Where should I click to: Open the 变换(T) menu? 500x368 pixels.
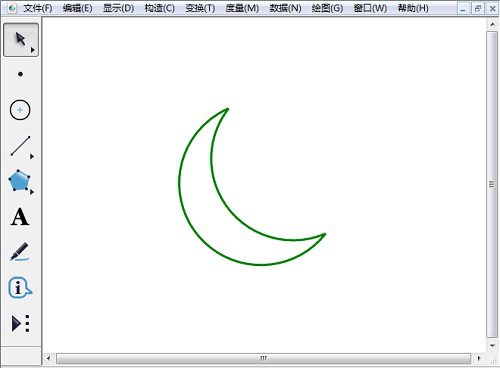[x=200, y=8]
